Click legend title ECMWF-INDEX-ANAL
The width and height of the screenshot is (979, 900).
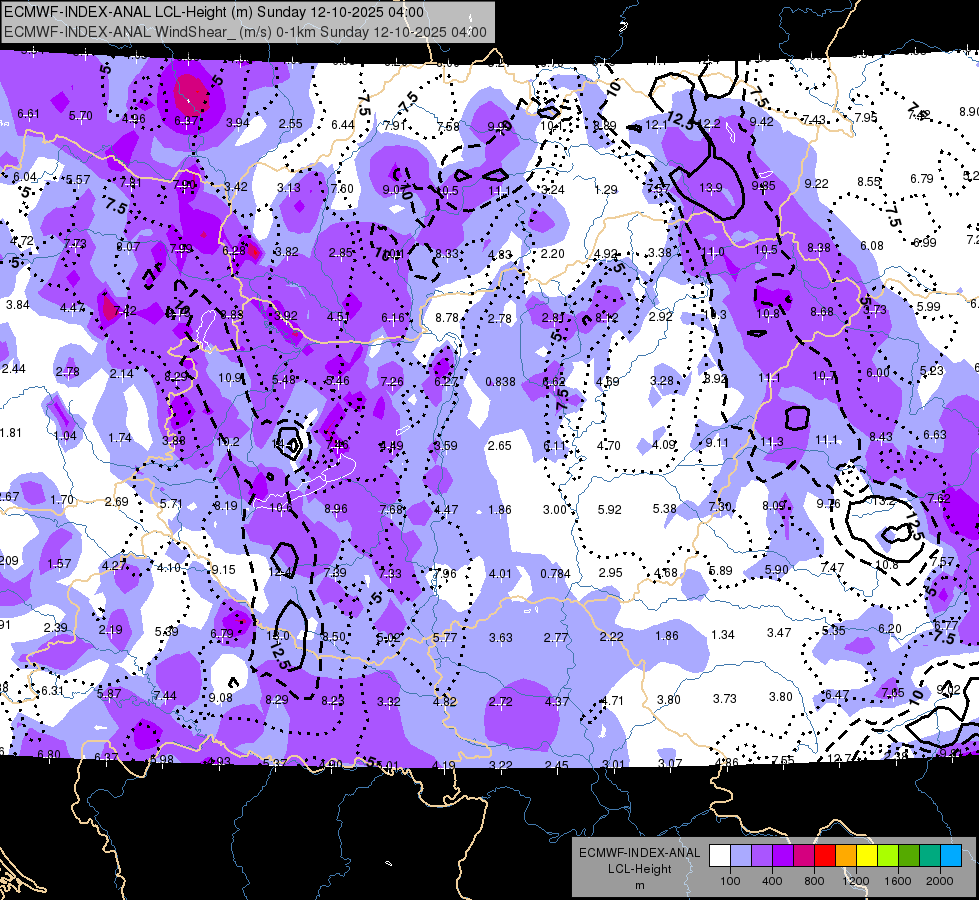point(639,853)
